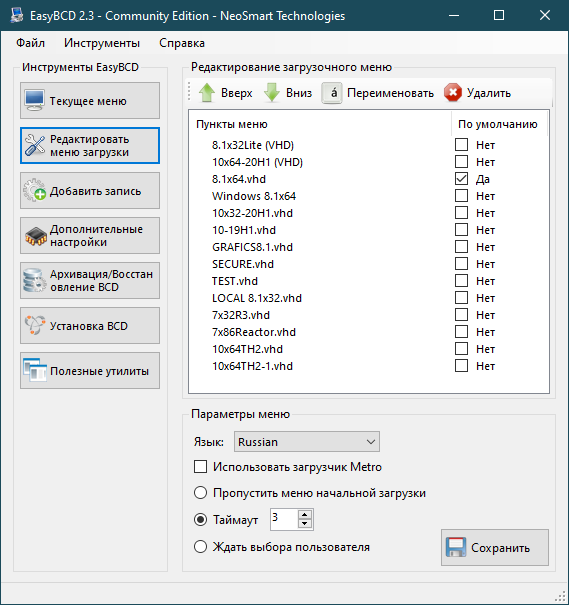Click the green Вниз down arrow icon

click(x=272, y=93)
